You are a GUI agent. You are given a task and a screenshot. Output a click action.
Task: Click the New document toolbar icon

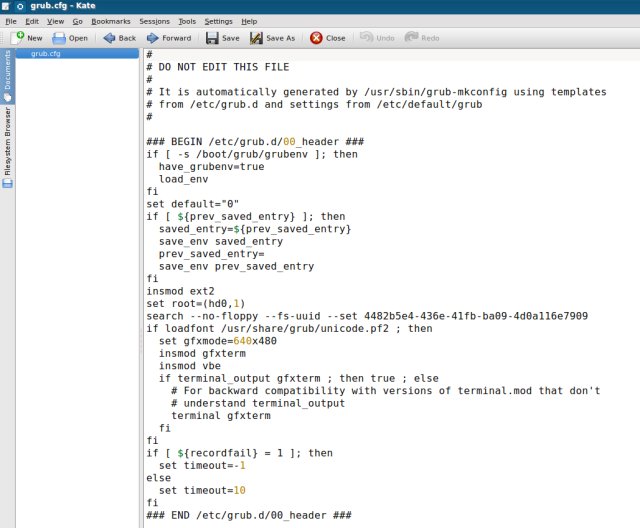(18, 38)
